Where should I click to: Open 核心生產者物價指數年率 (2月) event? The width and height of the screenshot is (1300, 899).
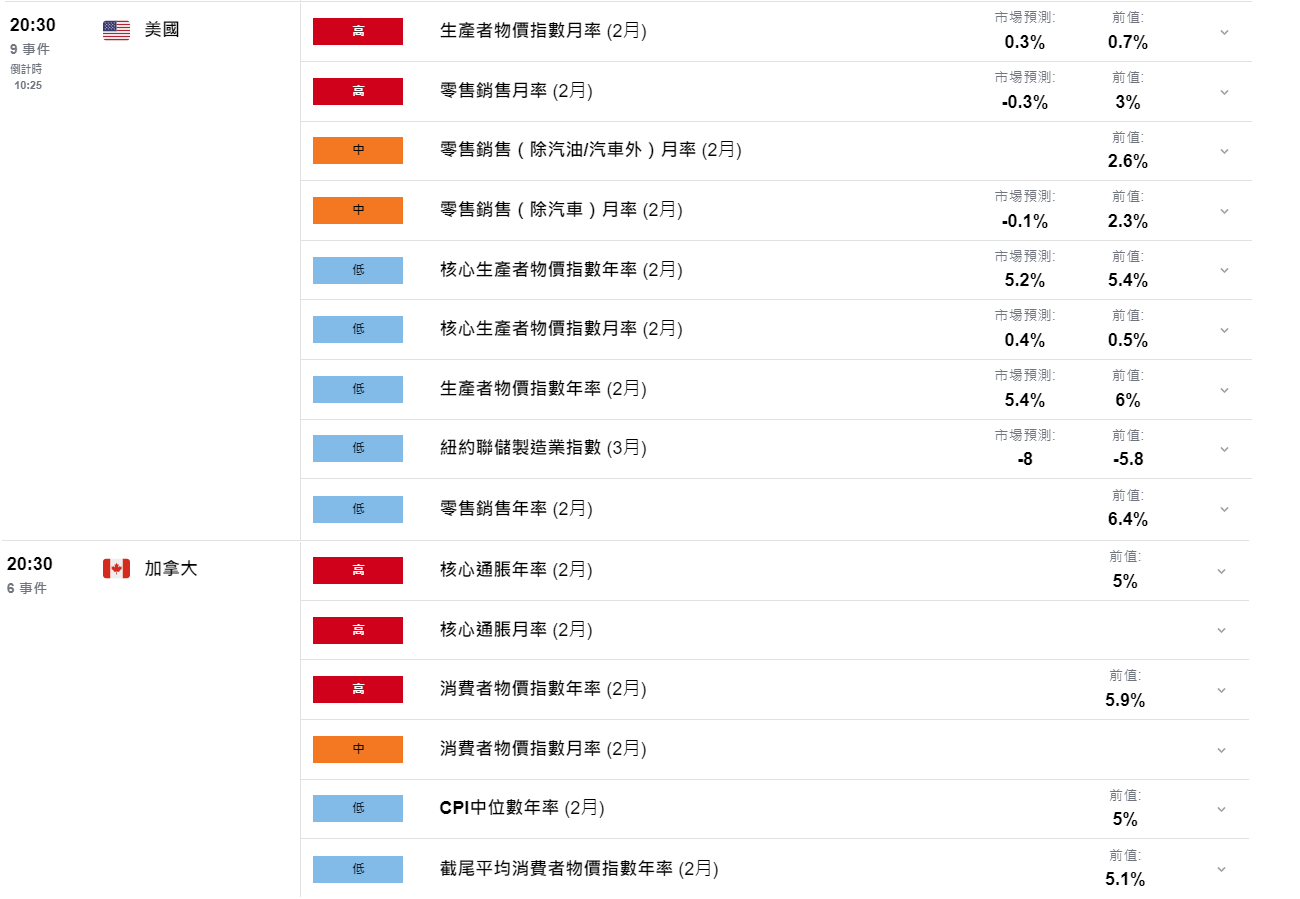561,269
